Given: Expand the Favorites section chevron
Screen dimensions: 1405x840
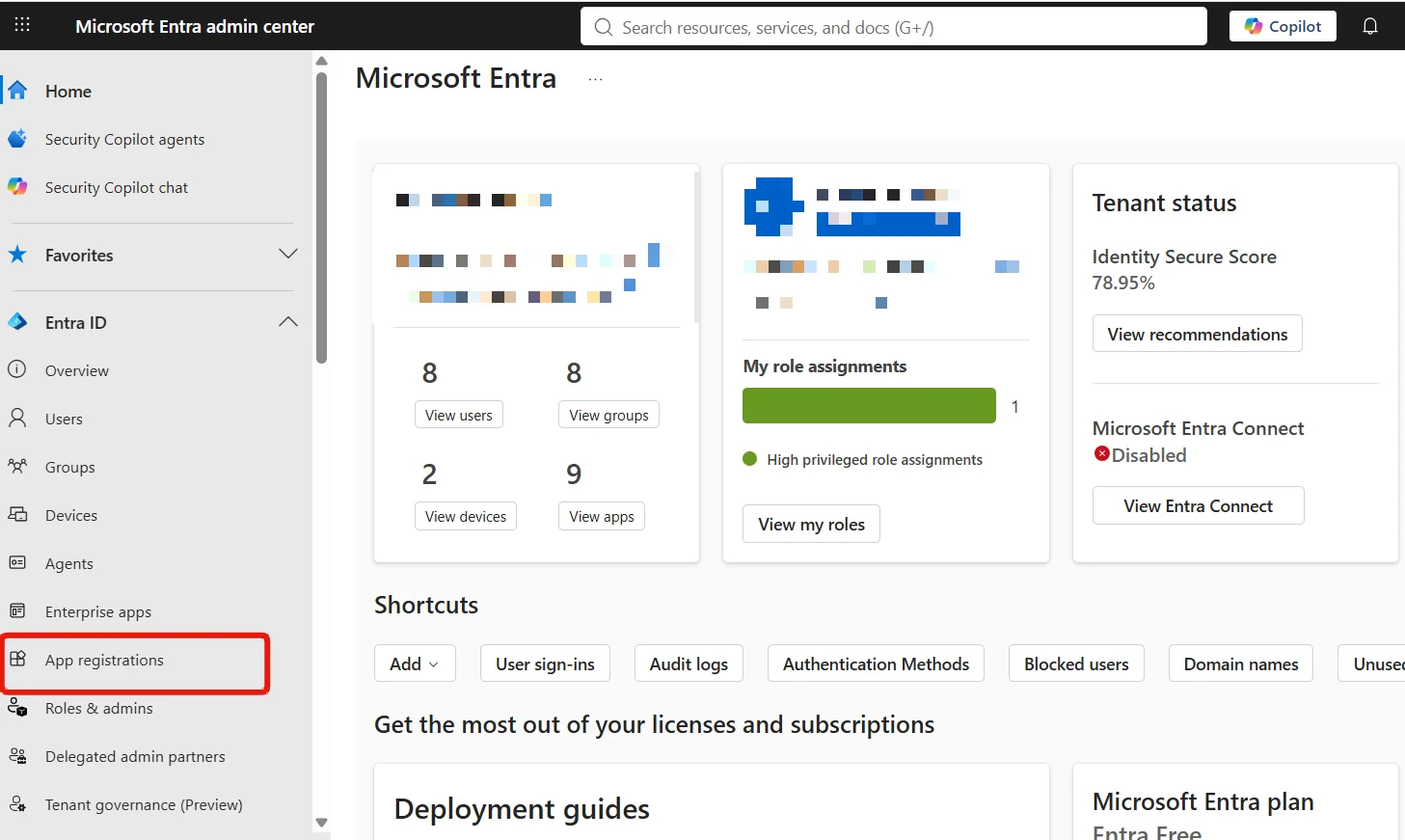Looking at the screenshot, I should [287, 255].
